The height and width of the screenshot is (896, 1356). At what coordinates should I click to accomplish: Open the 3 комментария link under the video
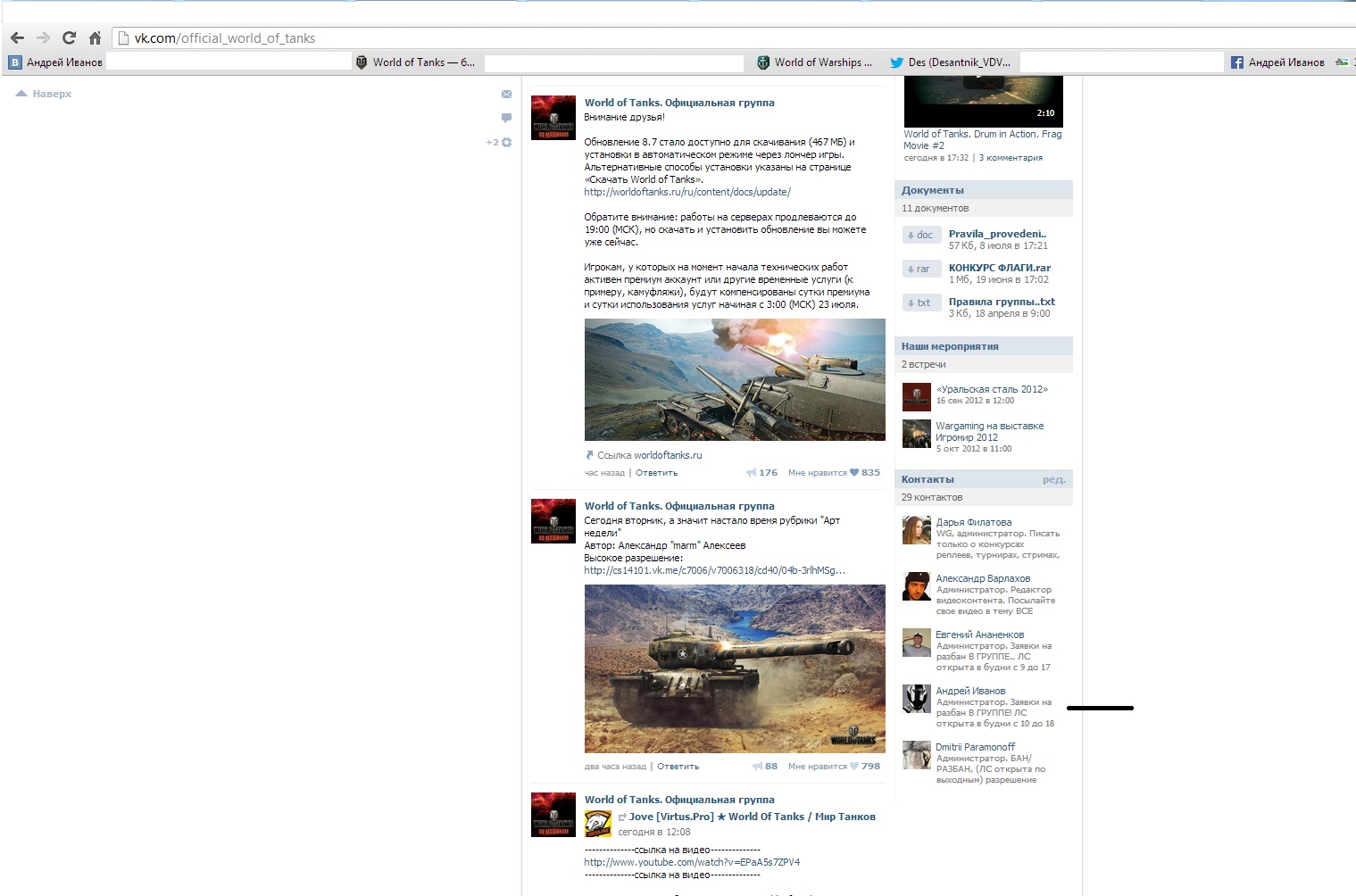point(1011,158)
